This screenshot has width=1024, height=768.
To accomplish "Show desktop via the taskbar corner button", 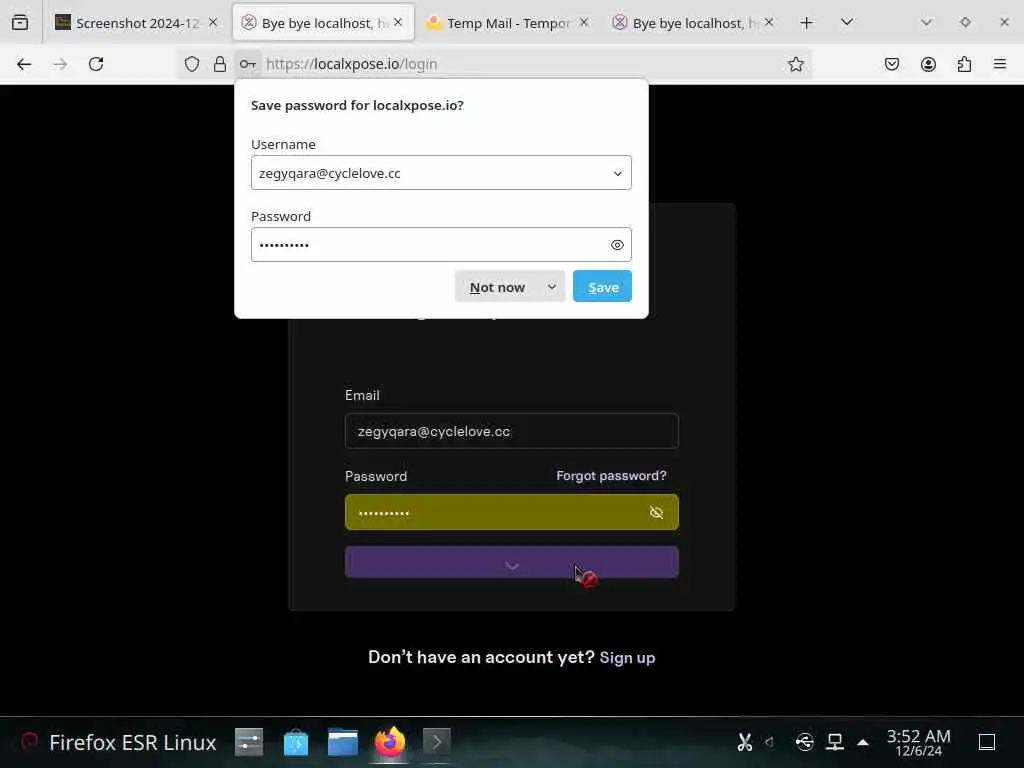I will [x=987, y=743].
